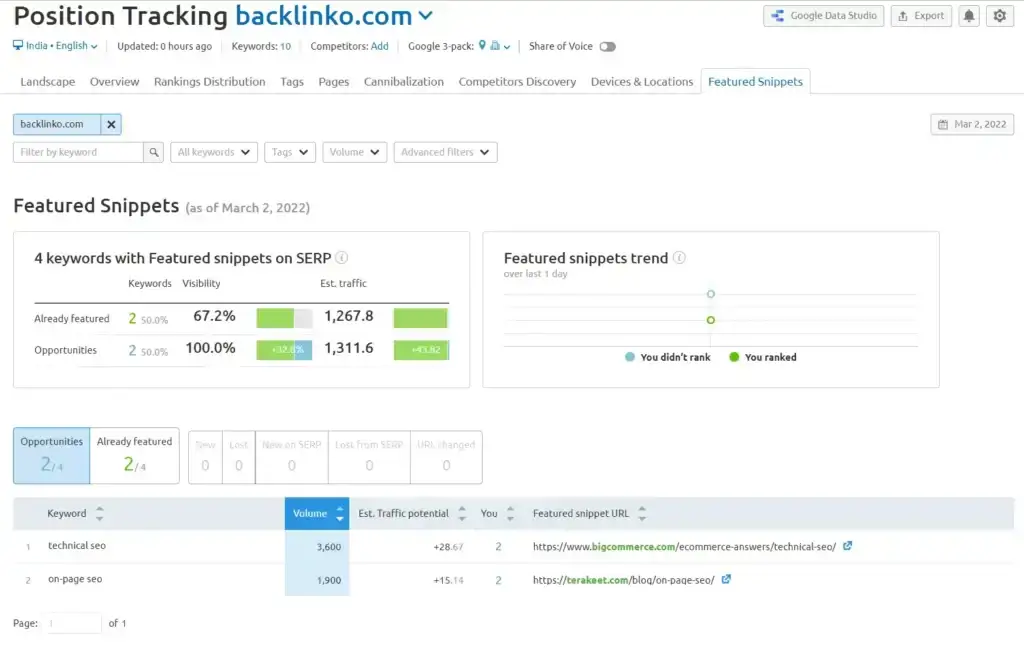Switch to the Competitors Discovery tab
The height and width of the screenshot is (660, 1024).
[516, 82]
